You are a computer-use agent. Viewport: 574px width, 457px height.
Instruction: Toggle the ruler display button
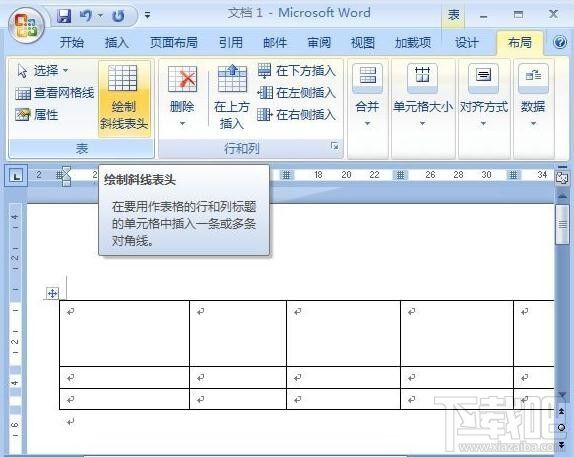[x=562, y=178]
